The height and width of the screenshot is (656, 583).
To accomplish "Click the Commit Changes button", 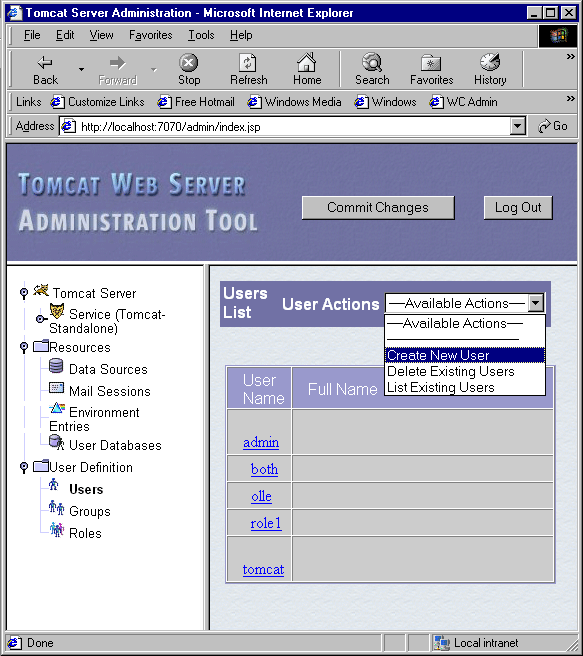I will coord(378,208).
